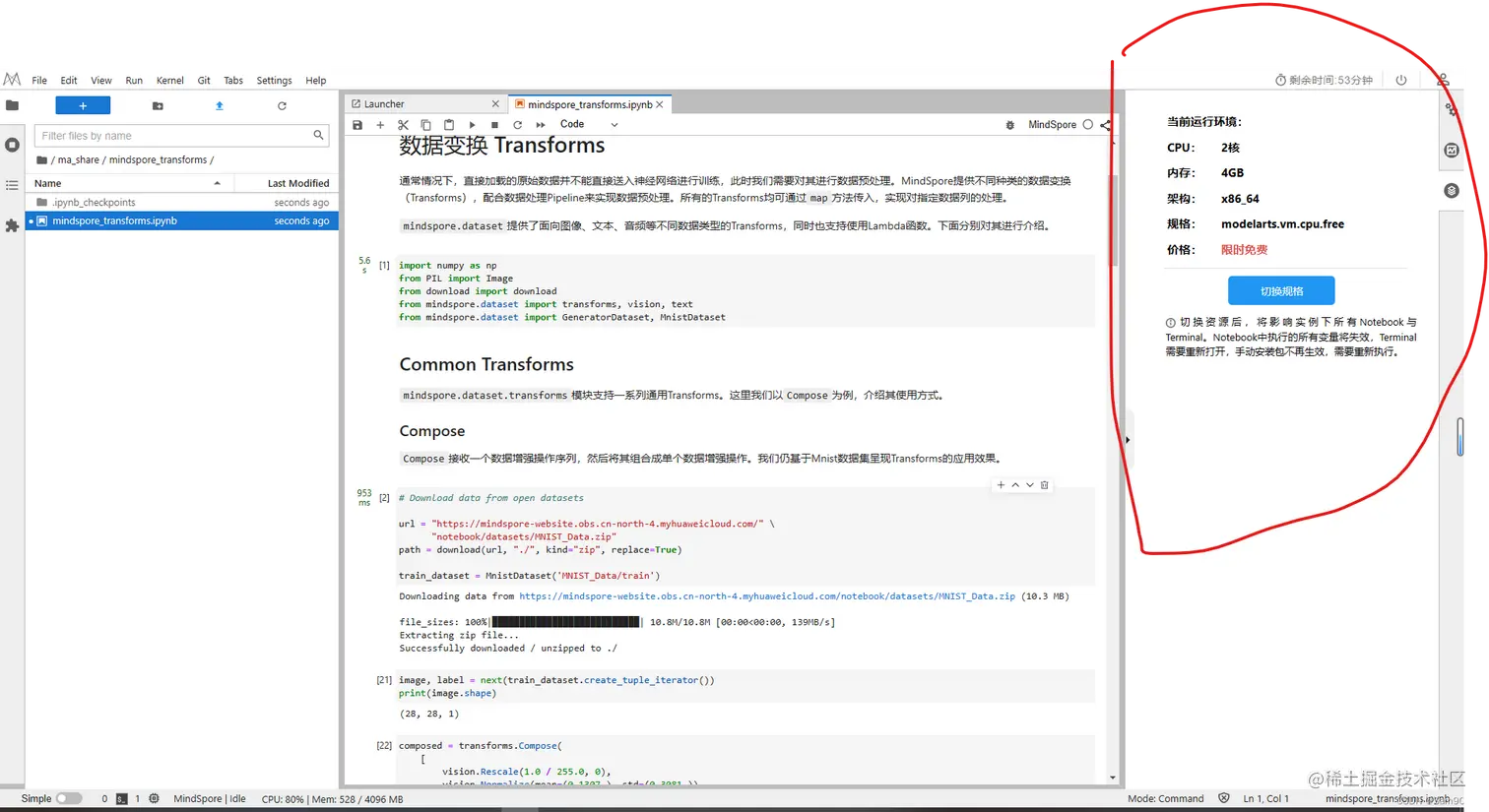Open the Code cell type dropdown

click(x=589, y=124)
